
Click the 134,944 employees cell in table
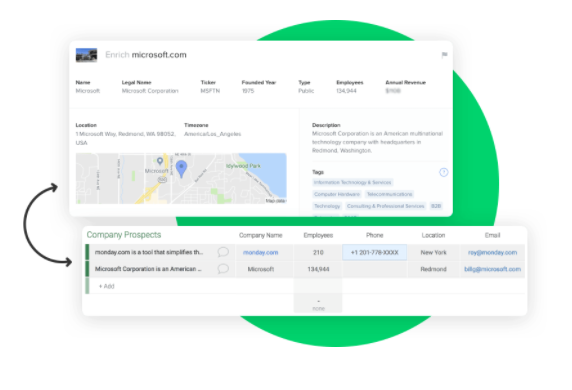318,269
